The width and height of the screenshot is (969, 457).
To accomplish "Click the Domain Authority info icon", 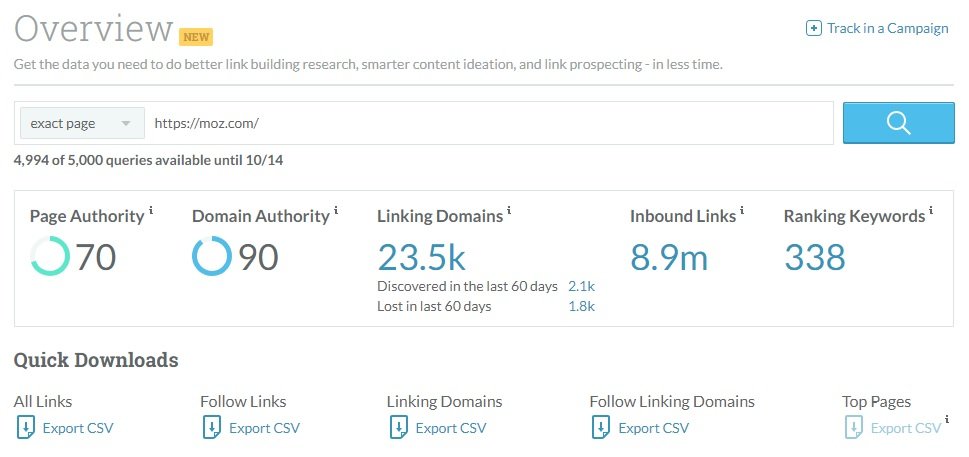I will click(336, 211).
